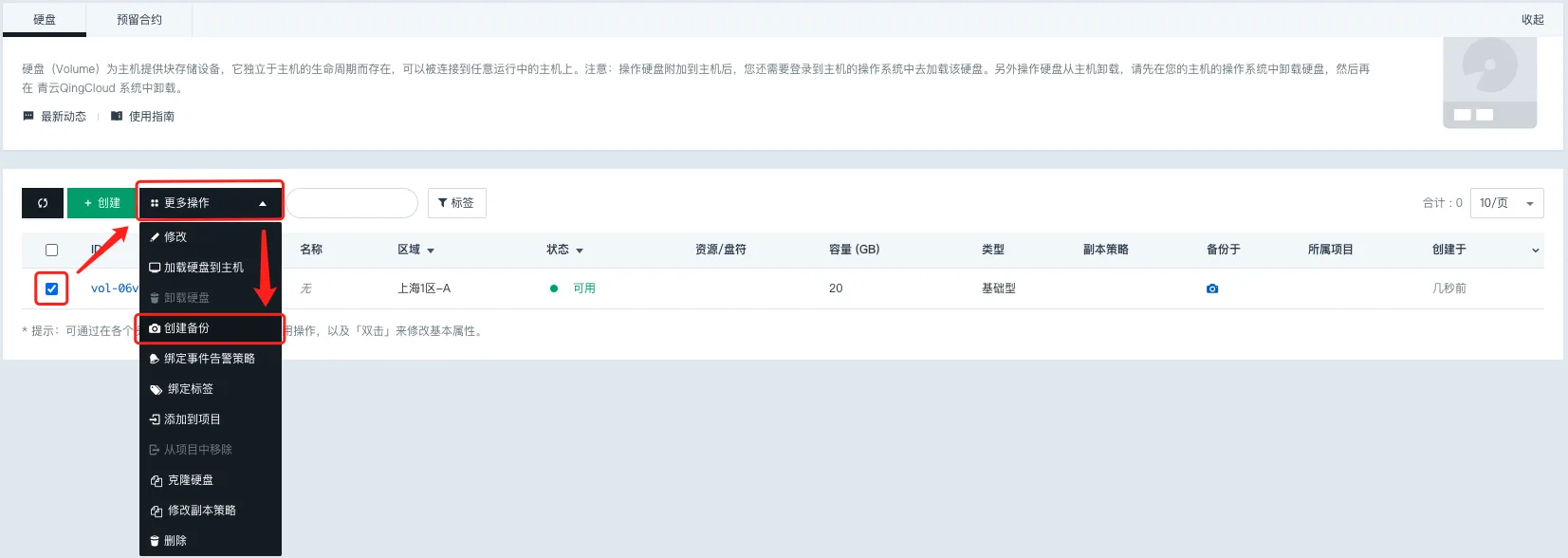Click the large disk illustration image

pos(1489,83)
